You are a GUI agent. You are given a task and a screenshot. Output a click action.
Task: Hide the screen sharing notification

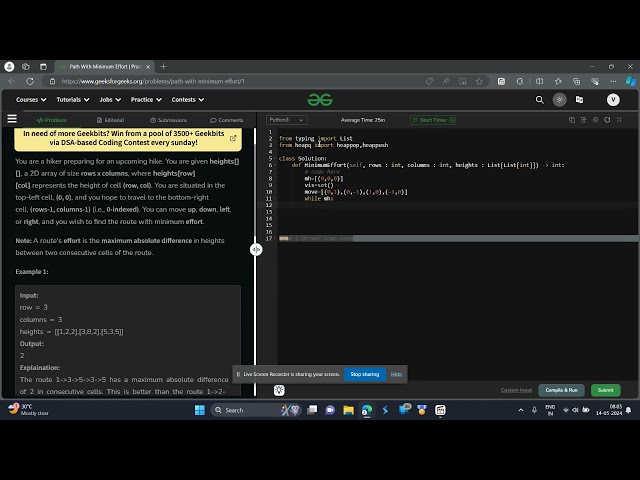tap(396, 374)
